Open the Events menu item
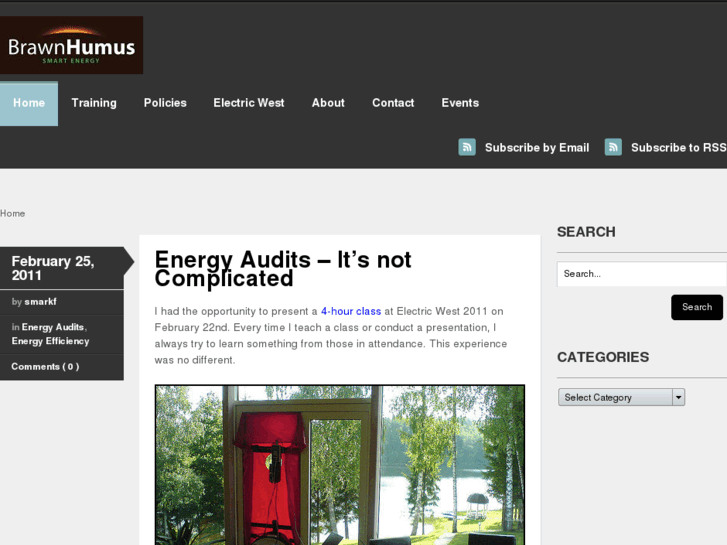 [x=460, y=103]
